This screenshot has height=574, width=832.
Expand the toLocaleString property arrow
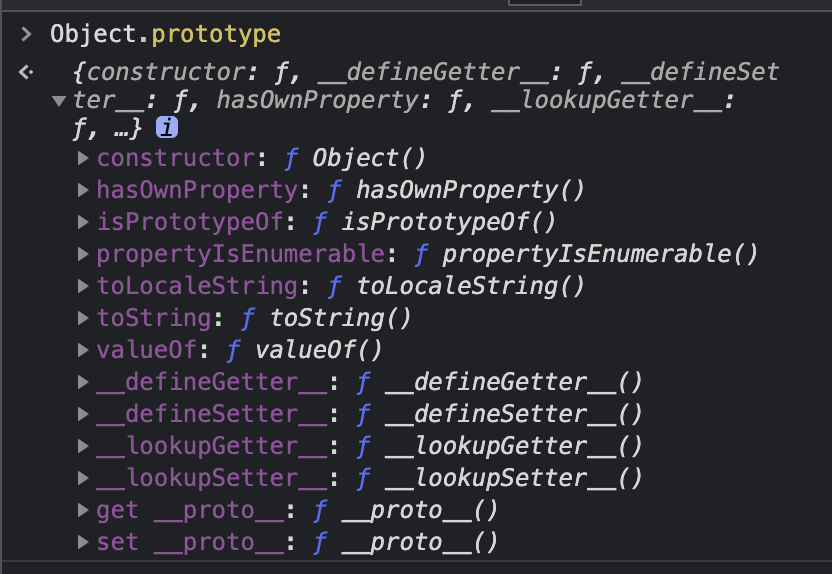pos(84,287)
